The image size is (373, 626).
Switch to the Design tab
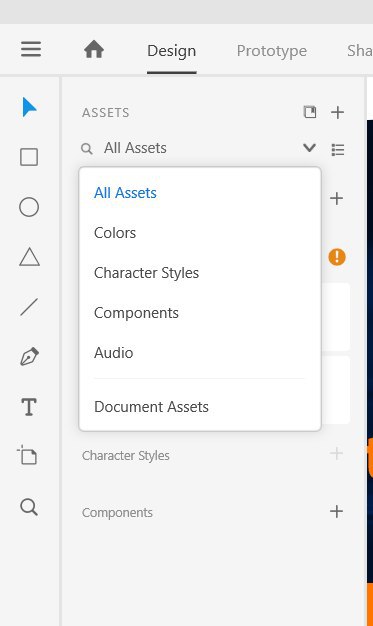172,51
